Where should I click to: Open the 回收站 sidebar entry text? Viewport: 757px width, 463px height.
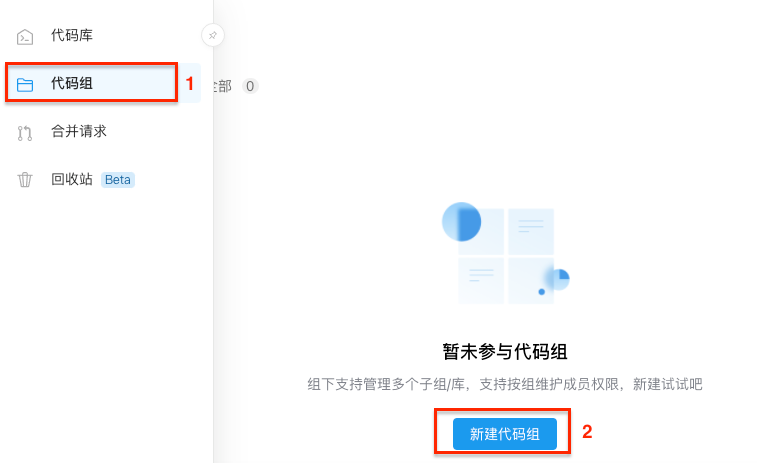pos(72,179)
